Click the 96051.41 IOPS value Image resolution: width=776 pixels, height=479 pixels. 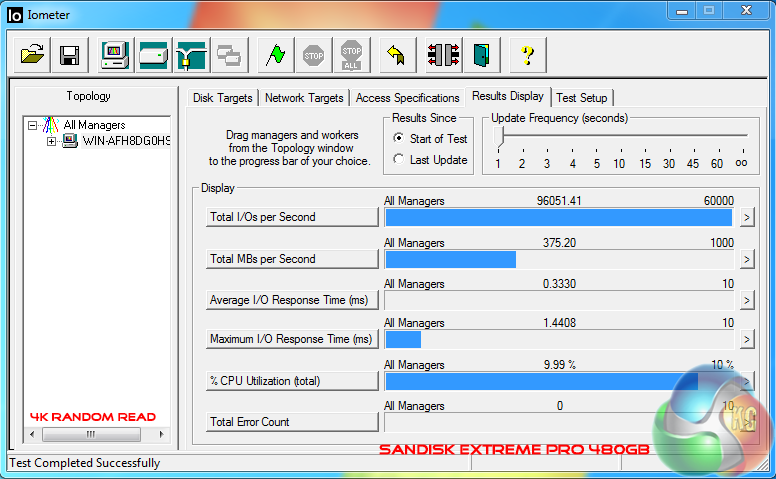pos(559,201)
